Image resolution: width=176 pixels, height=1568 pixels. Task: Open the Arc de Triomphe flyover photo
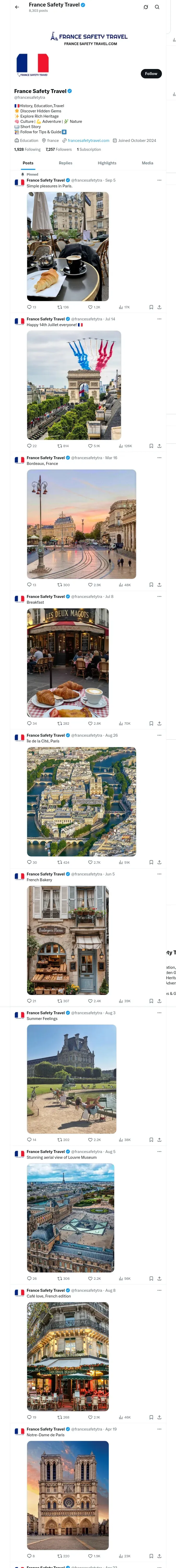74,385
